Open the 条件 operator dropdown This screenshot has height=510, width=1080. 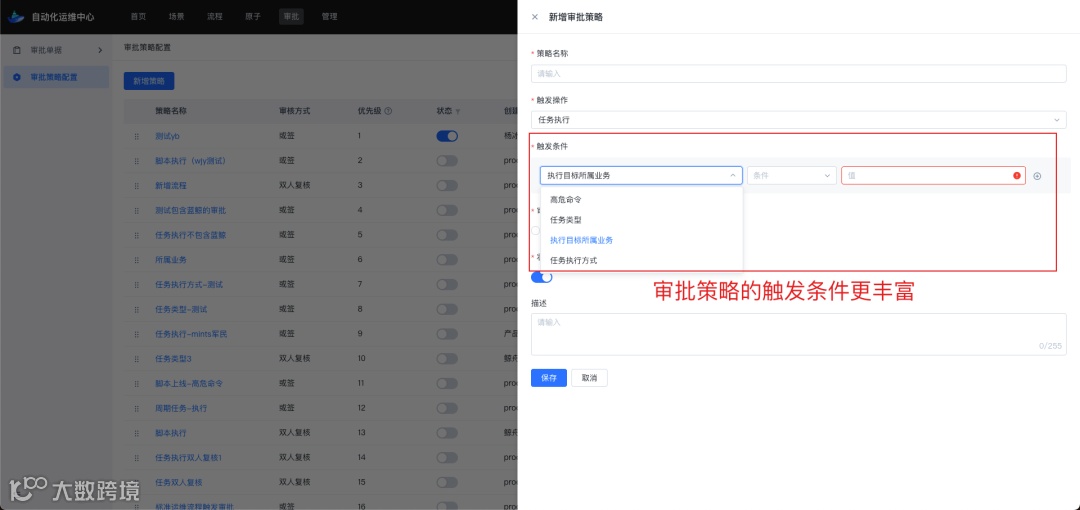[x=791, y=176]
